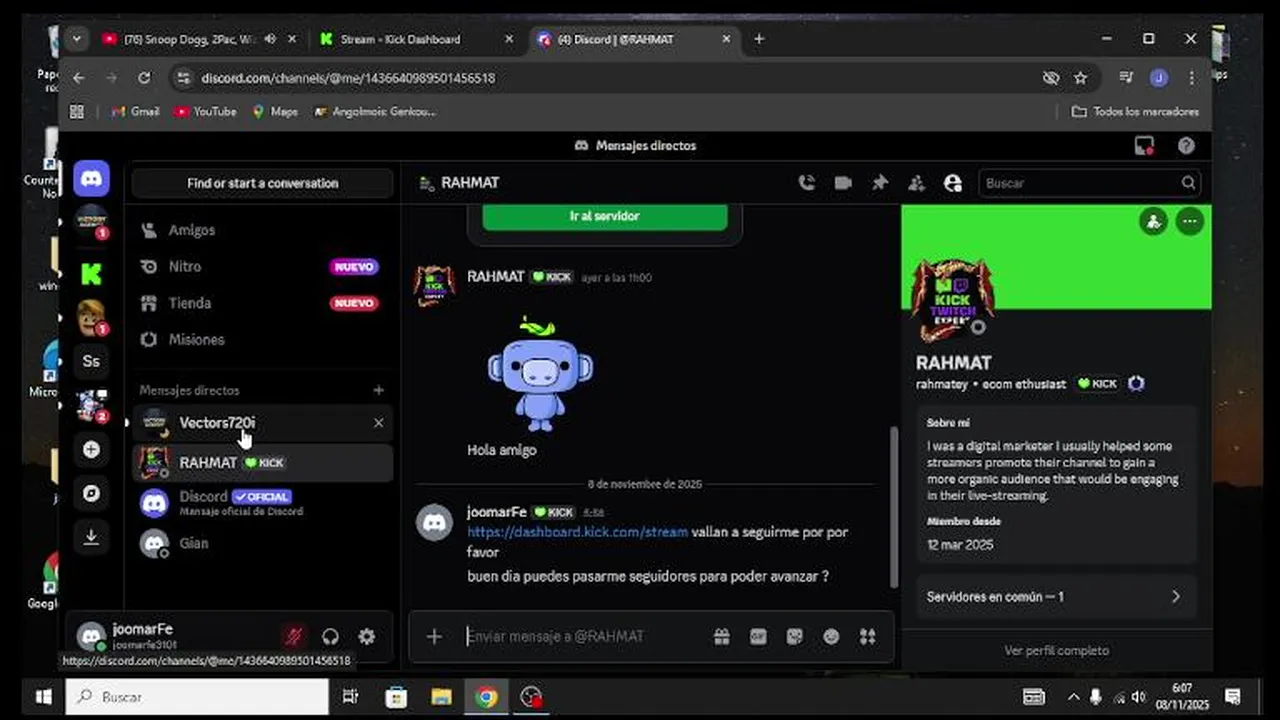Open the Todos los marcadores folder

tap(1135, 112)
